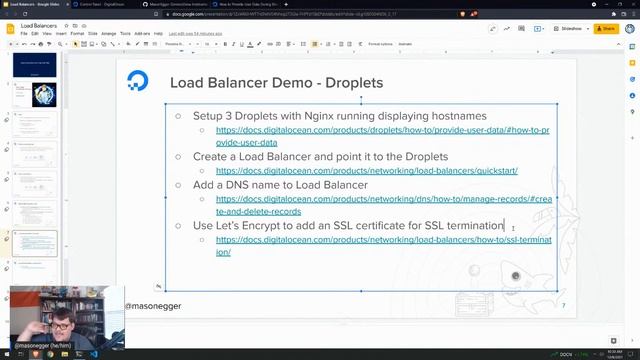Viewport: 640px width, 360px height.
Task: Open the load-balancers quickstart link
Action: pos(367,171)
